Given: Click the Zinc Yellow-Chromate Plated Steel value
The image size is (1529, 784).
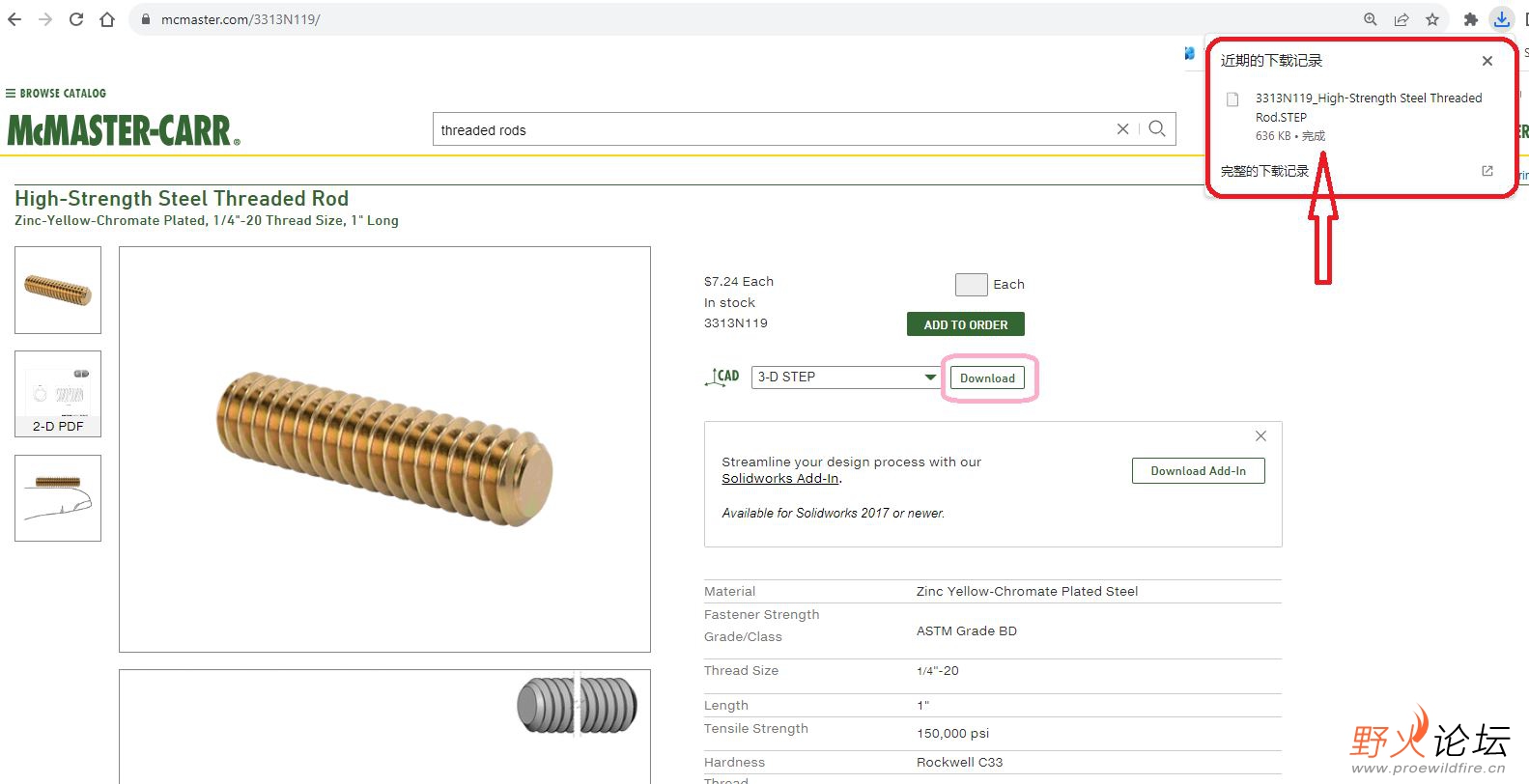Looking at the screenshot, I should pos(1027,592).
